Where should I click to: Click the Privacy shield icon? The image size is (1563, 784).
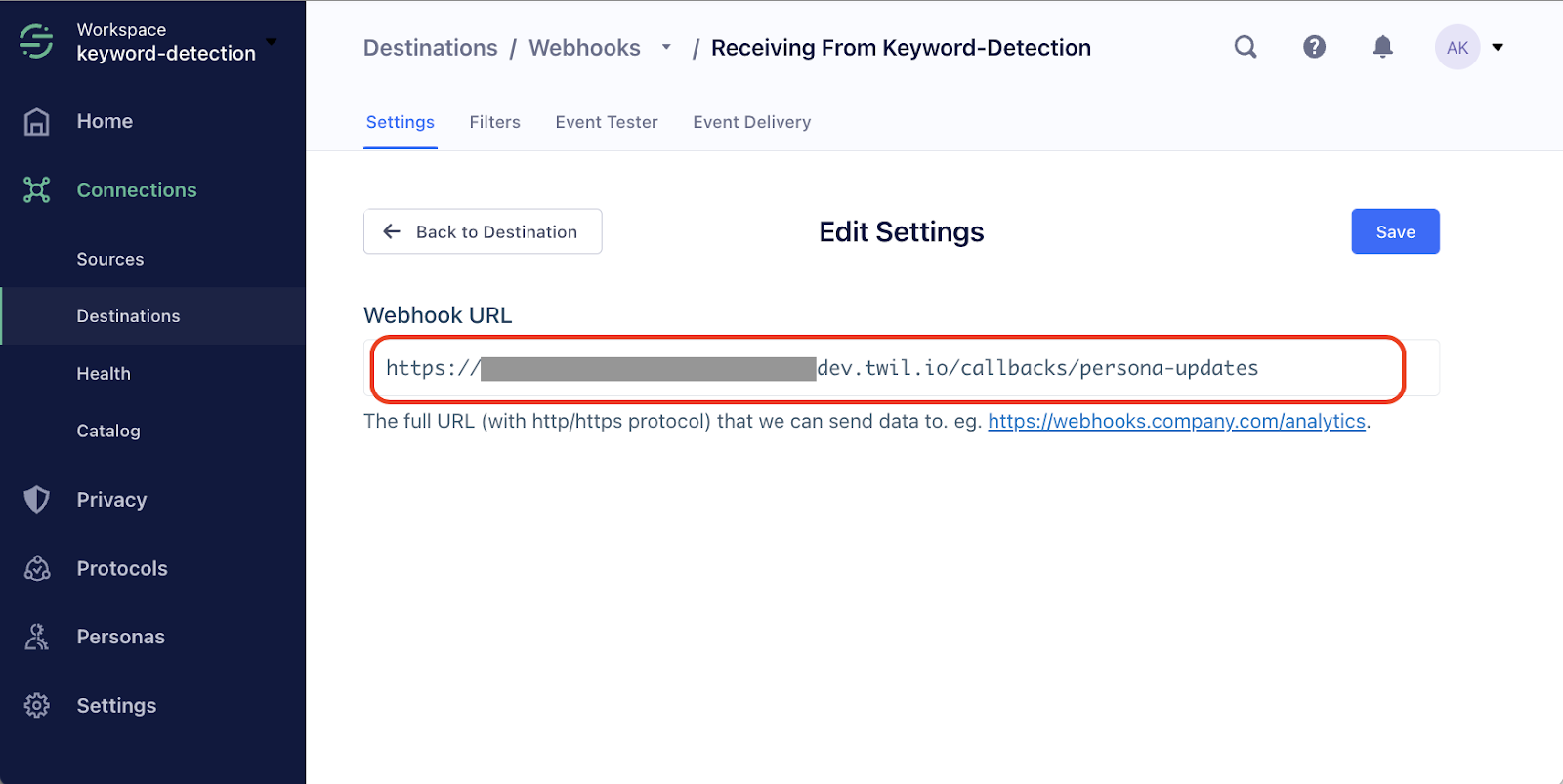pos(37,499)
